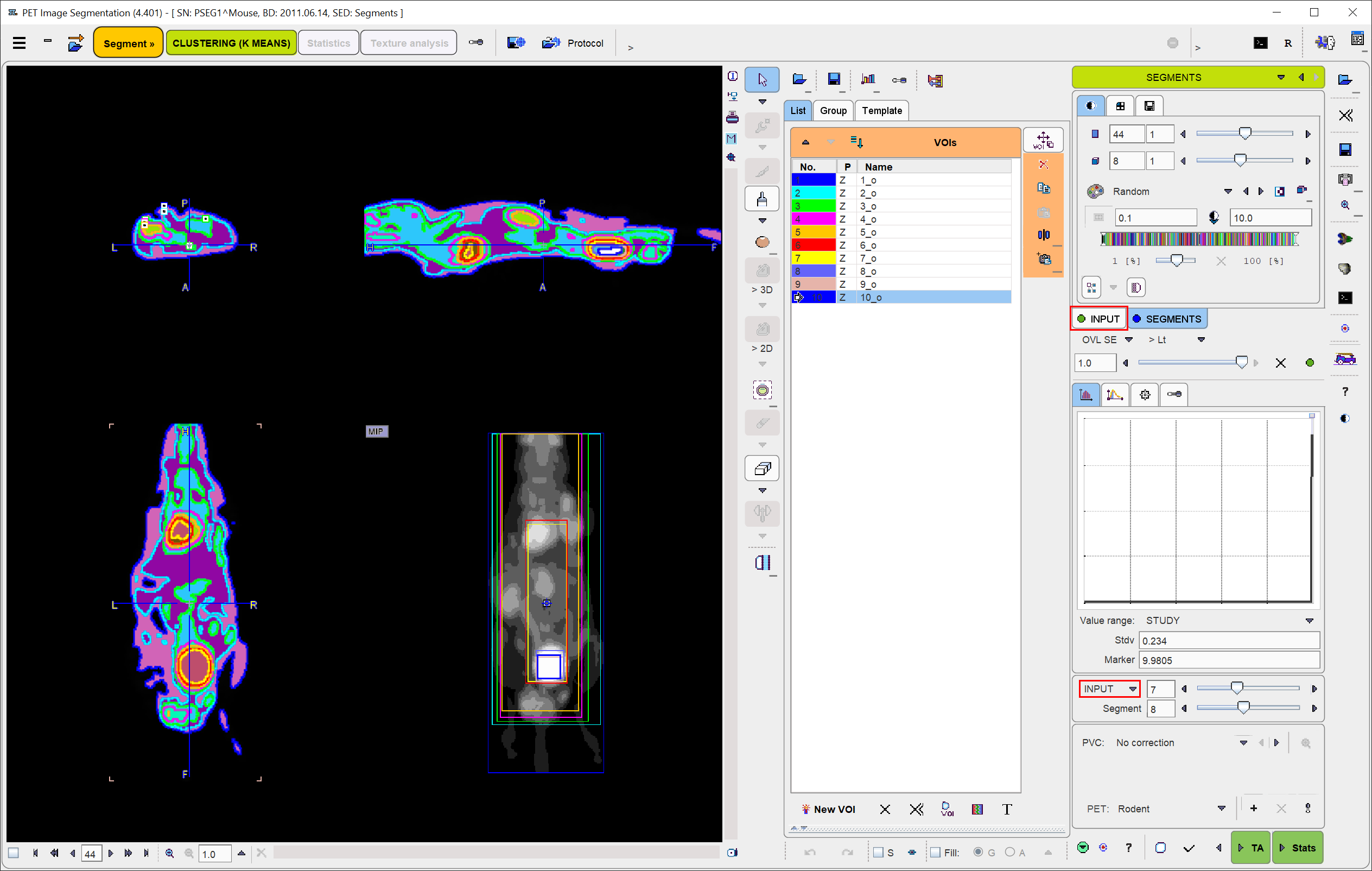
Task: Select the A fill radio button
Action: pyautogui.click(x=1009, y=852)
